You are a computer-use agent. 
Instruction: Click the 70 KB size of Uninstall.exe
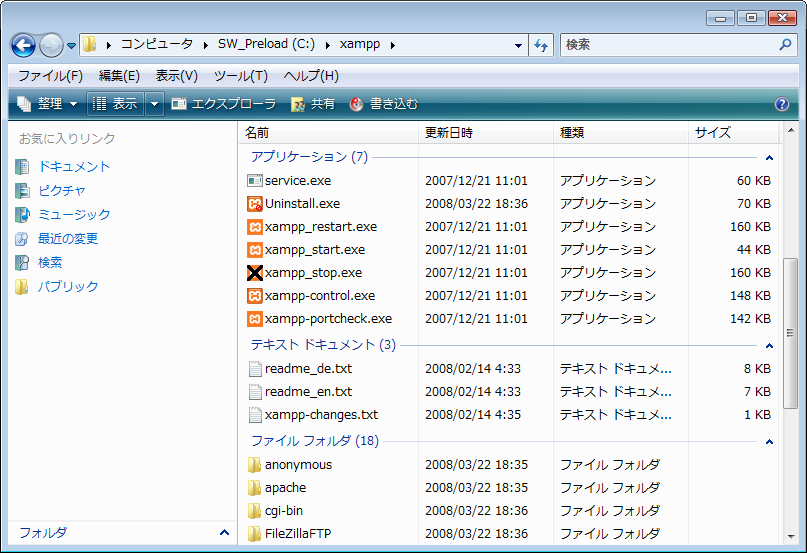[x=754, y=204]
